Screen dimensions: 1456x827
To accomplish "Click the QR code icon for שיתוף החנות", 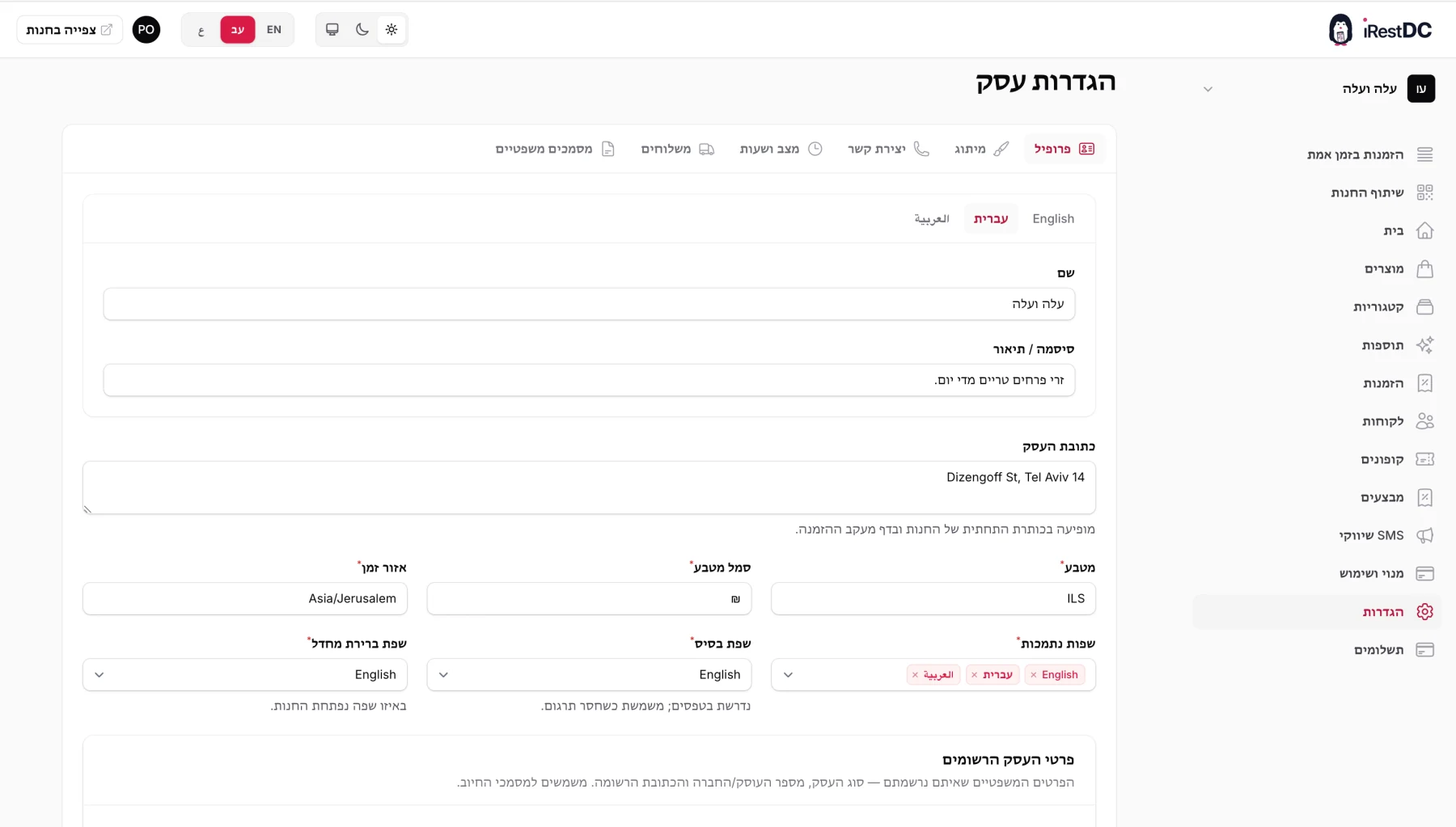I will [x=1424, y=192].
